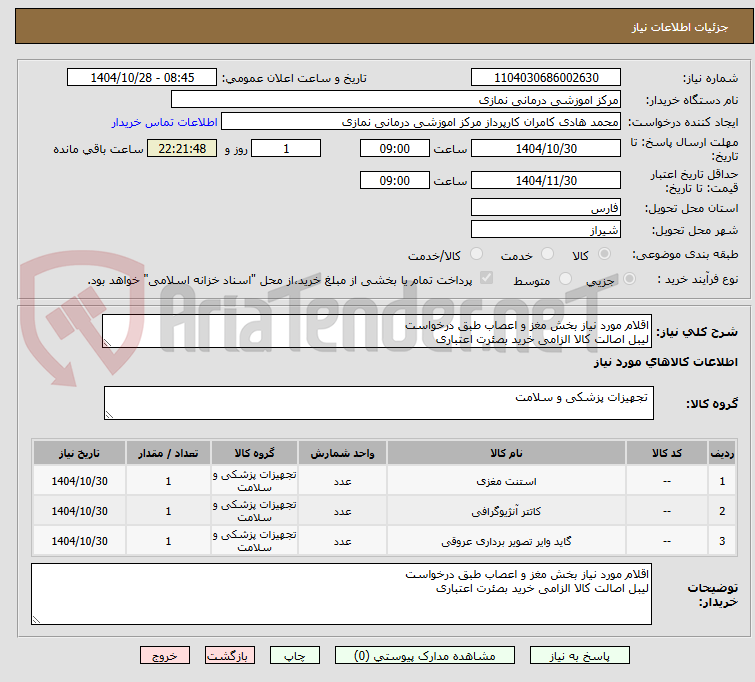Select the خدمت radio button
This screenshot has height=682, width=755.
(547, 254)
